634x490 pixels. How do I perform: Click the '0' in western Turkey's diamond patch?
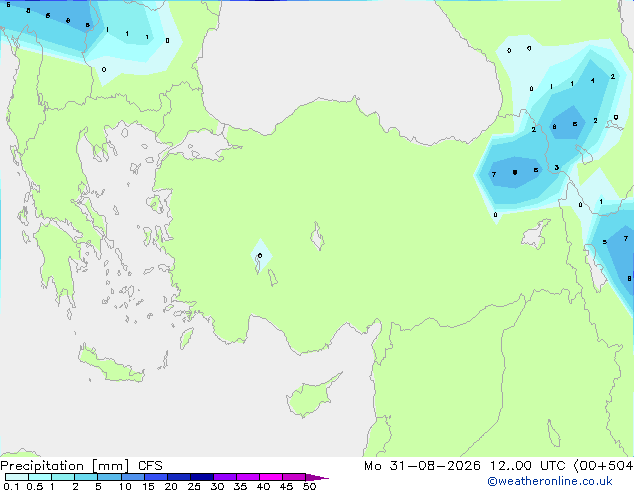pyautogui.click(x=260, y=256)
